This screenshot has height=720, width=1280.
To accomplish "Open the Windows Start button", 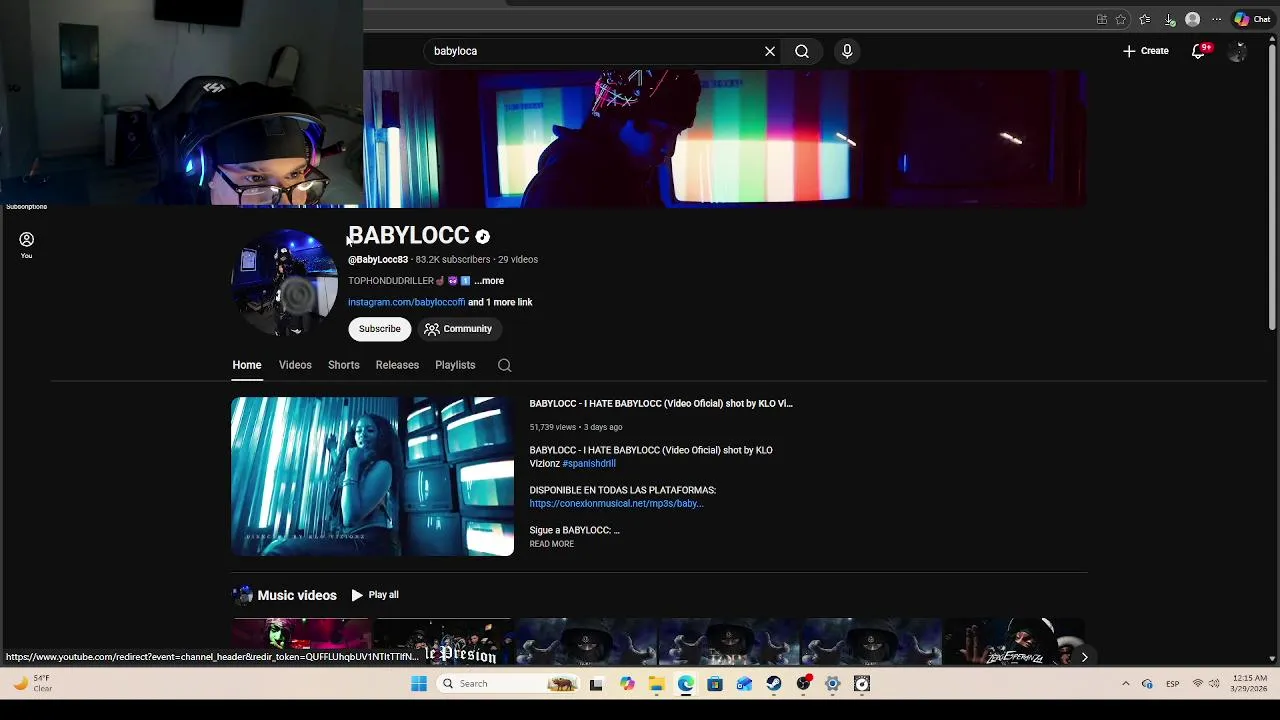I will point(419,684).
